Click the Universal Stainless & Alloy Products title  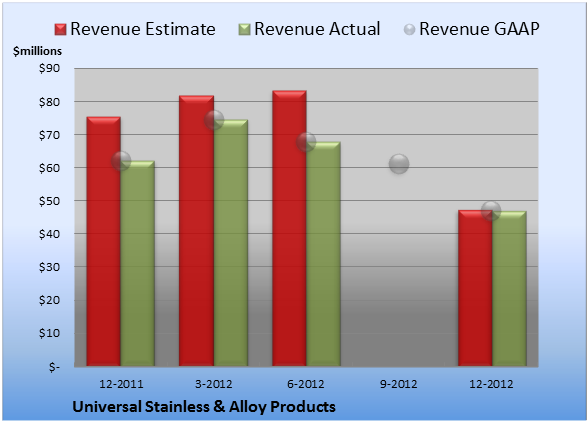pyautogui.click(x=204, y=407)
